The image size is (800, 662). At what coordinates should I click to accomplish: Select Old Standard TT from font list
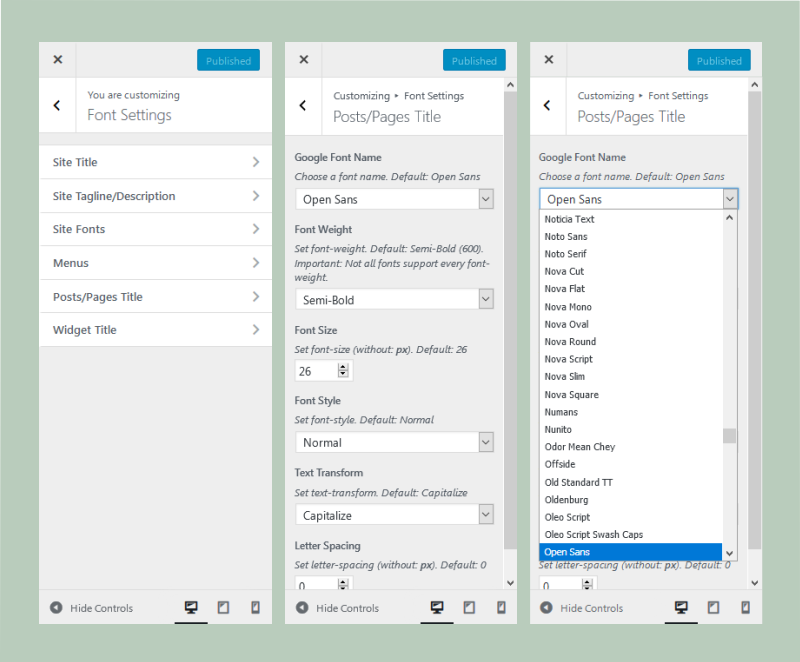(631, 482)
